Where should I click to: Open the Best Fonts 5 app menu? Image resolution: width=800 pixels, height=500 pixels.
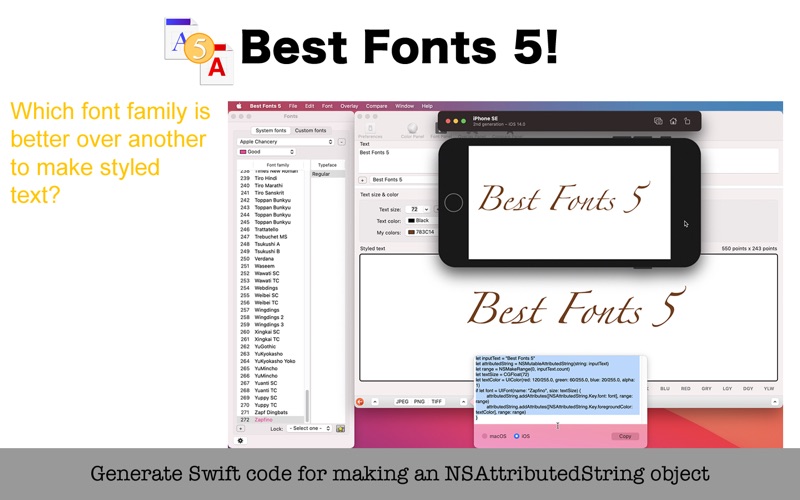(x=265, y=106)
